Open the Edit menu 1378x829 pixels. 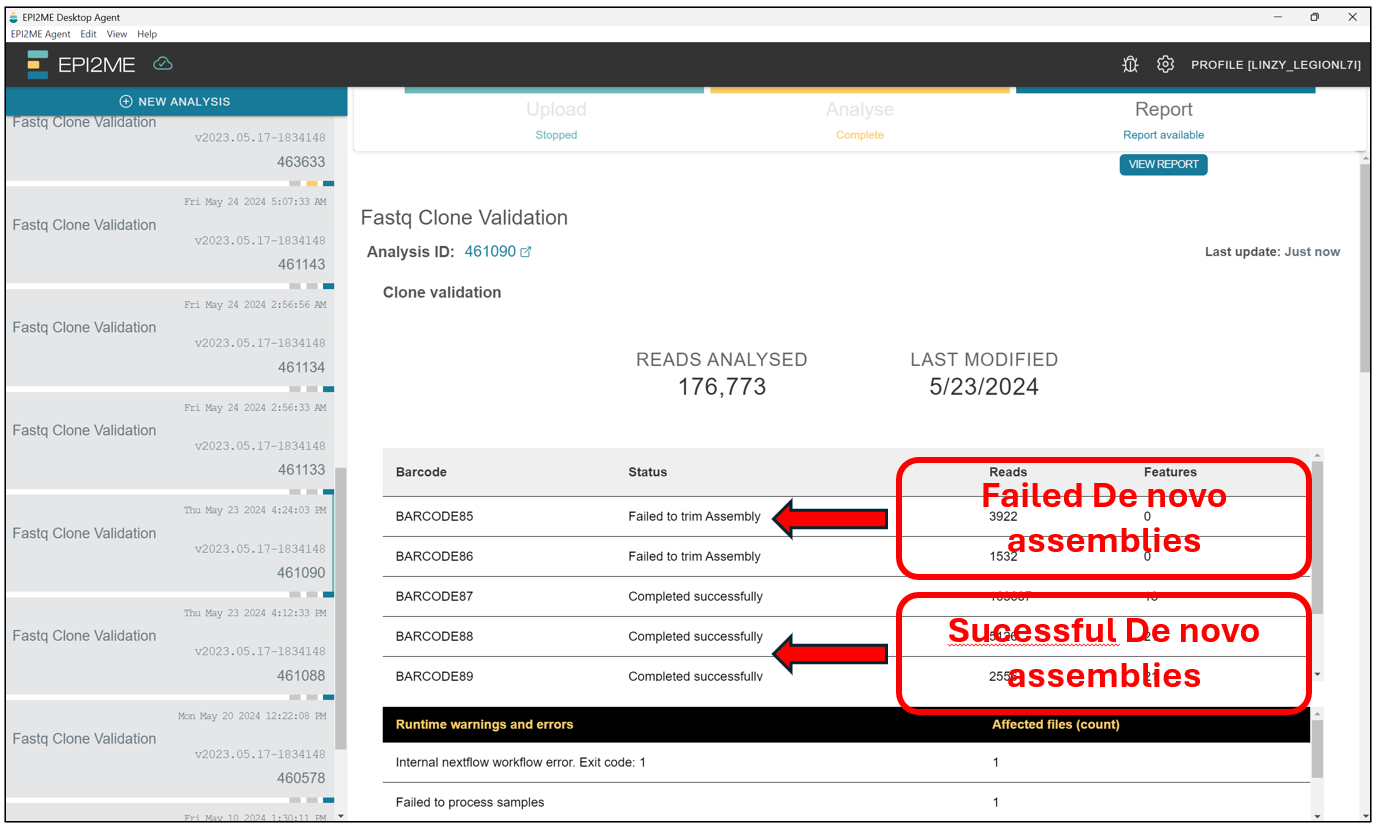[x=88, y=34]
